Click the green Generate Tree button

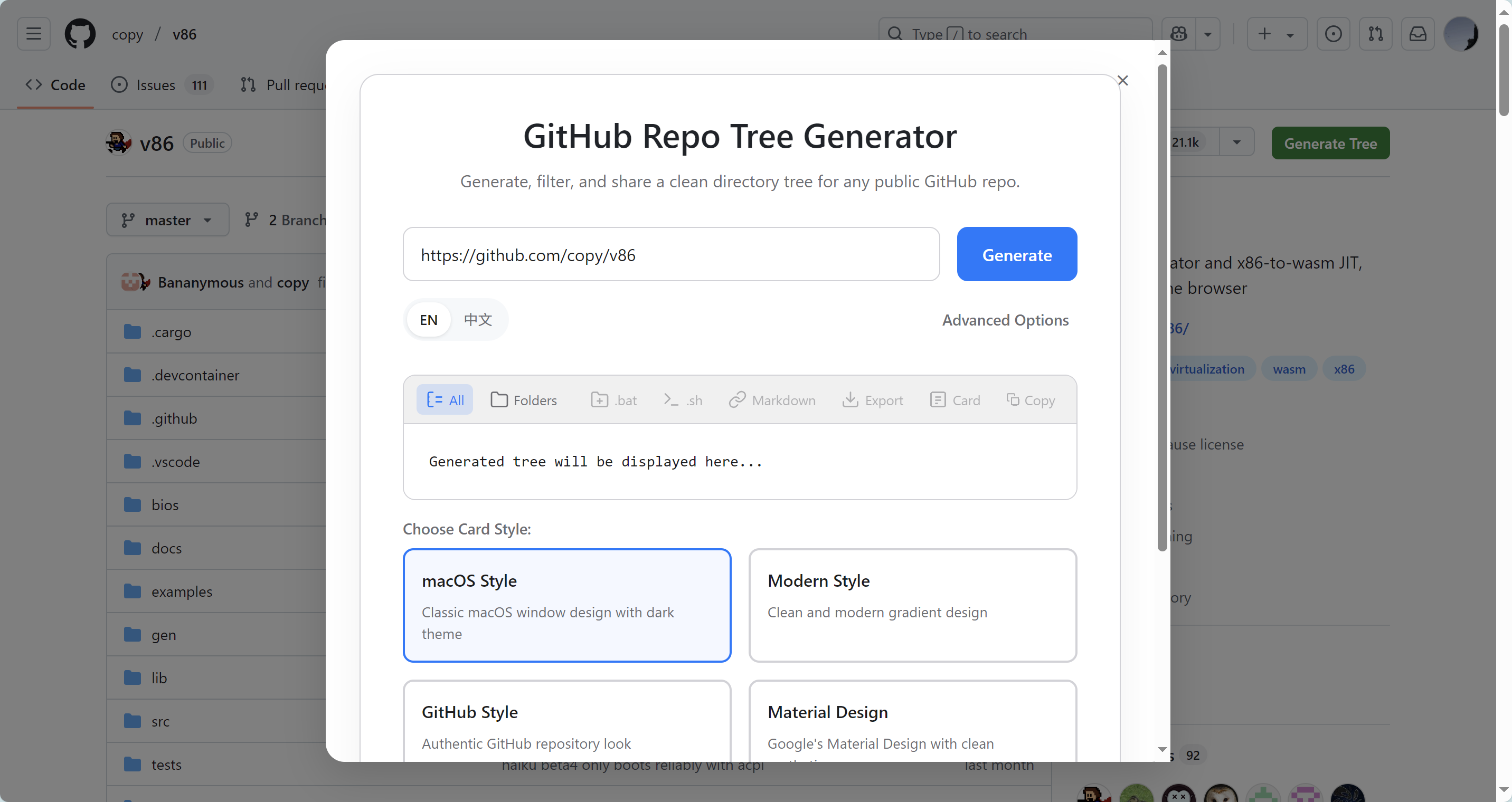pyautogui.click(x=1330, y=143)
